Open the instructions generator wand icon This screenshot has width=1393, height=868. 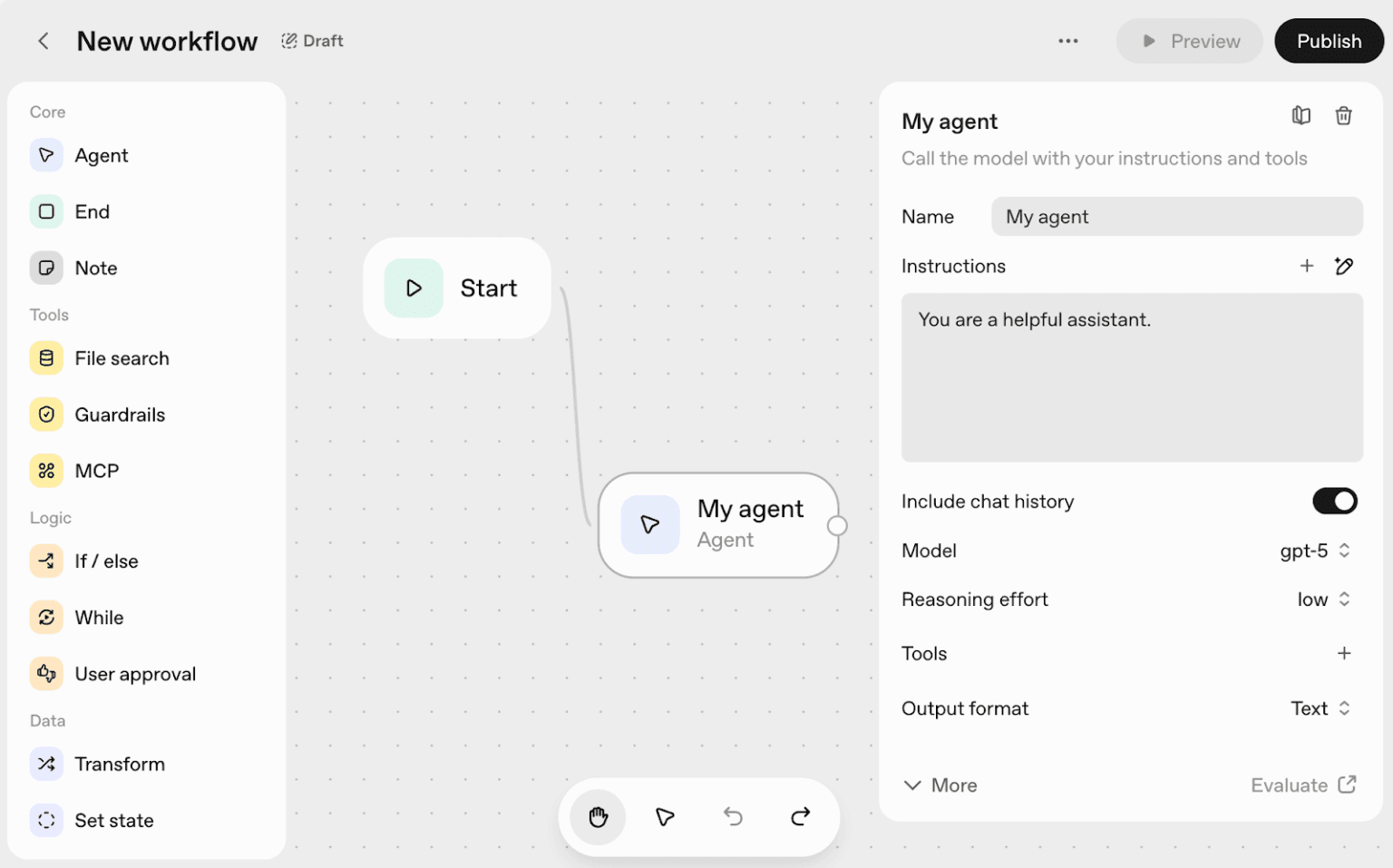(x=1344, y=266)
